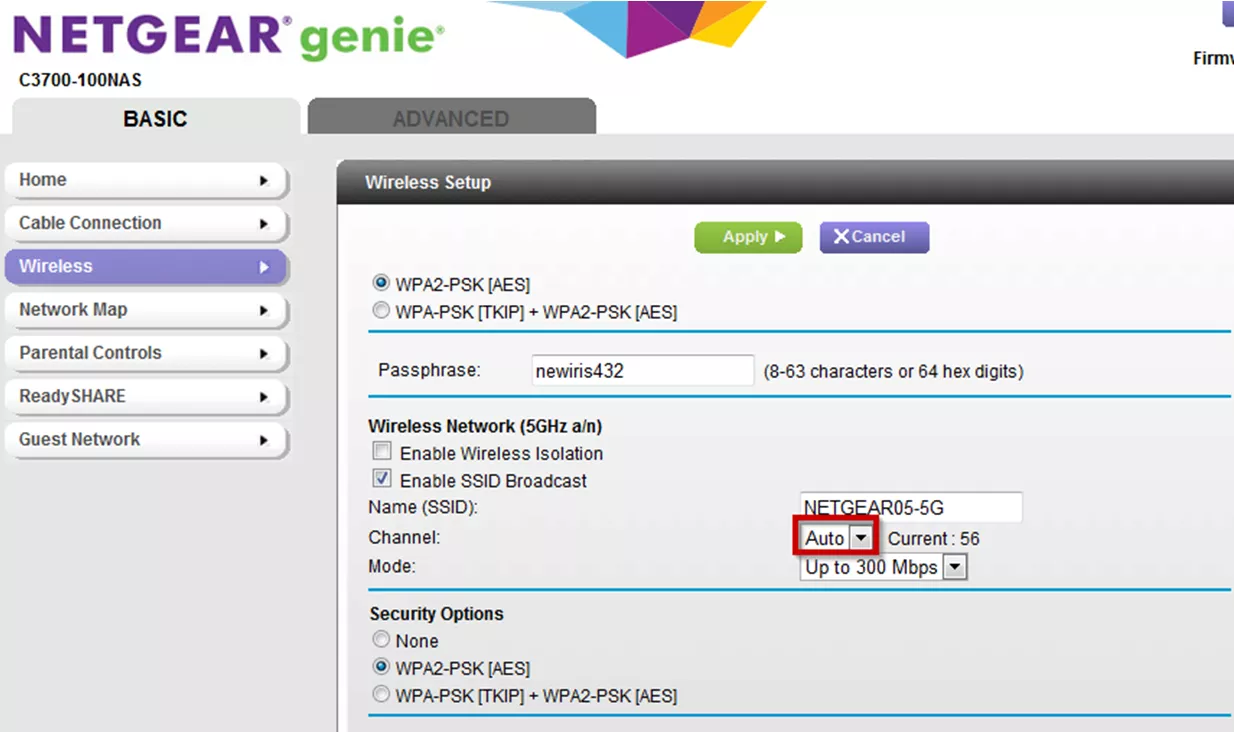
Task: Open Parental Controls page
Action: pos(146,352)
